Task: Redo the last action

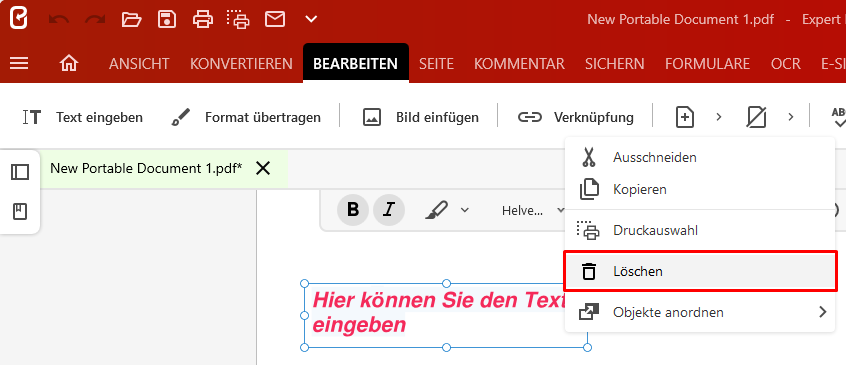Action: 95,20
